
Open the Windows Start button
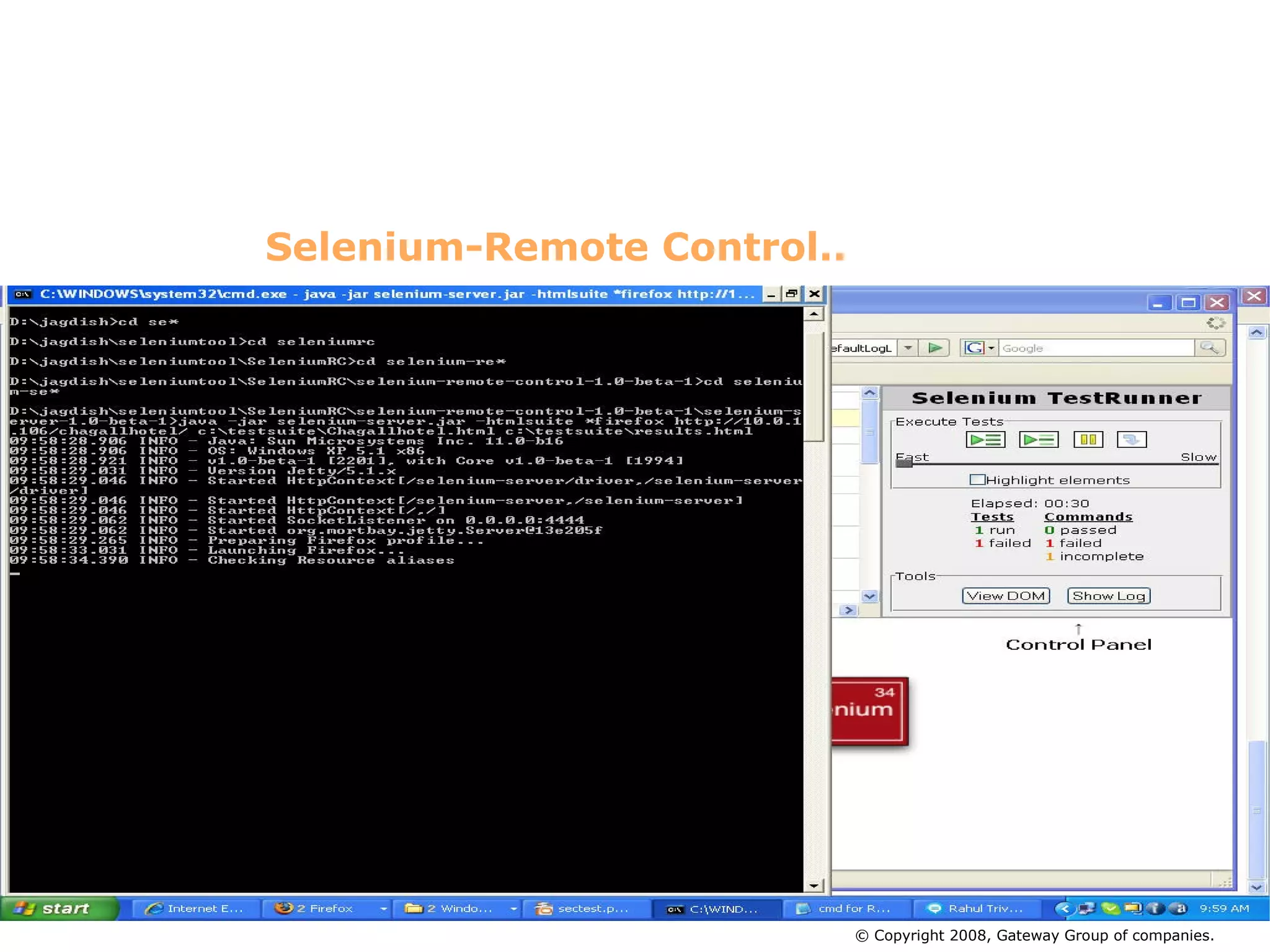59,909
